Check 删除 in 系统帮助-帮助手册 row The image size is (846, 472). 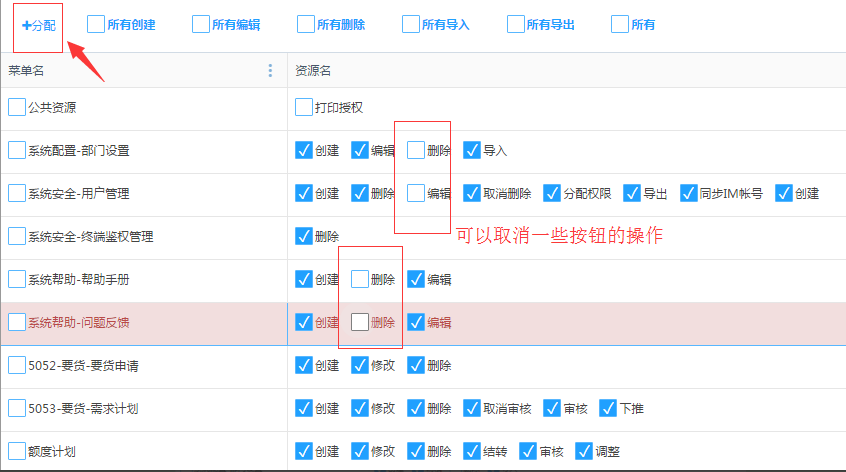[x=360, y=279]
